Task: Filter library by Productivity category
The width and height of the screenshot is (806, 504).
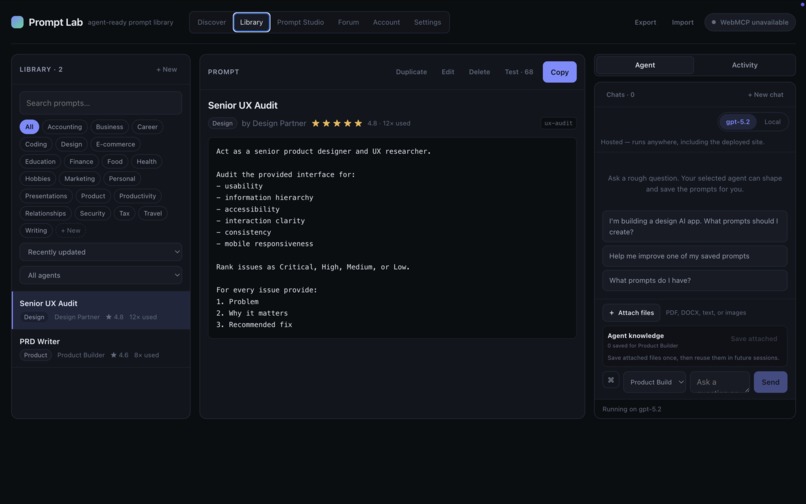Action: tap(137, 196)
